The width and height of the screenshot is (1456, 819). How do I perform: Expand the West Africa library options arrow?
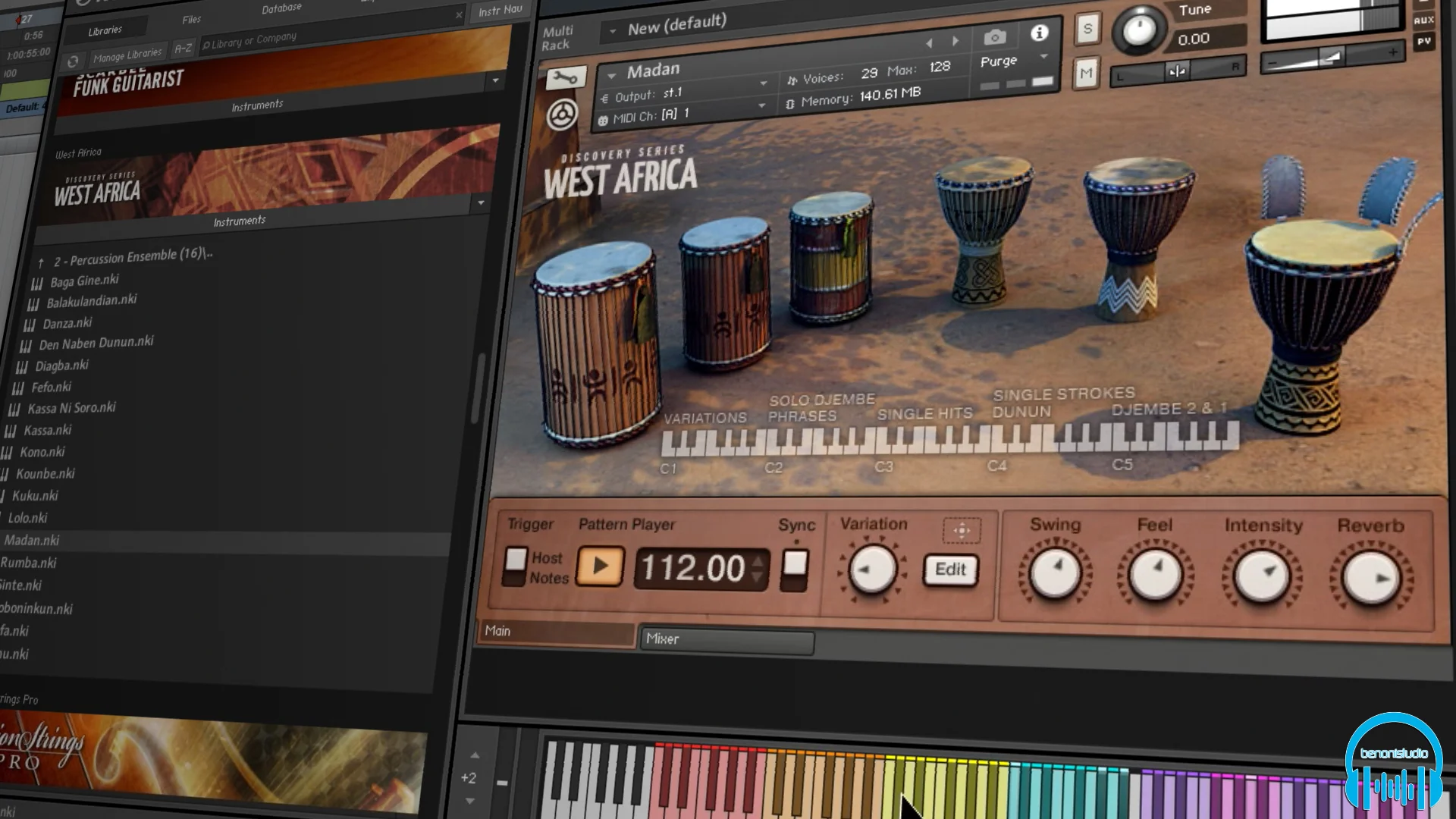coord(480,203)
